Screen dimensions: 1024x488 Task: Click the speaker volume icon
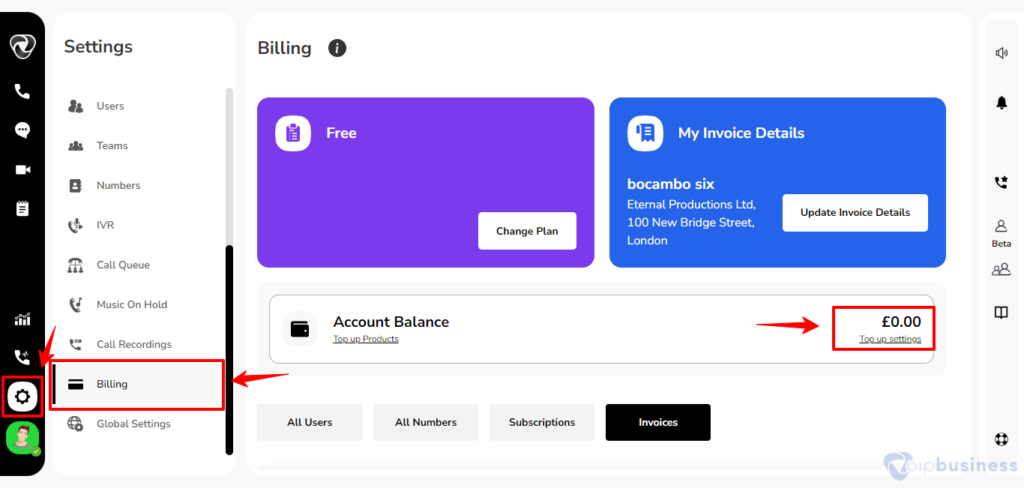[x=1001, y=53]
